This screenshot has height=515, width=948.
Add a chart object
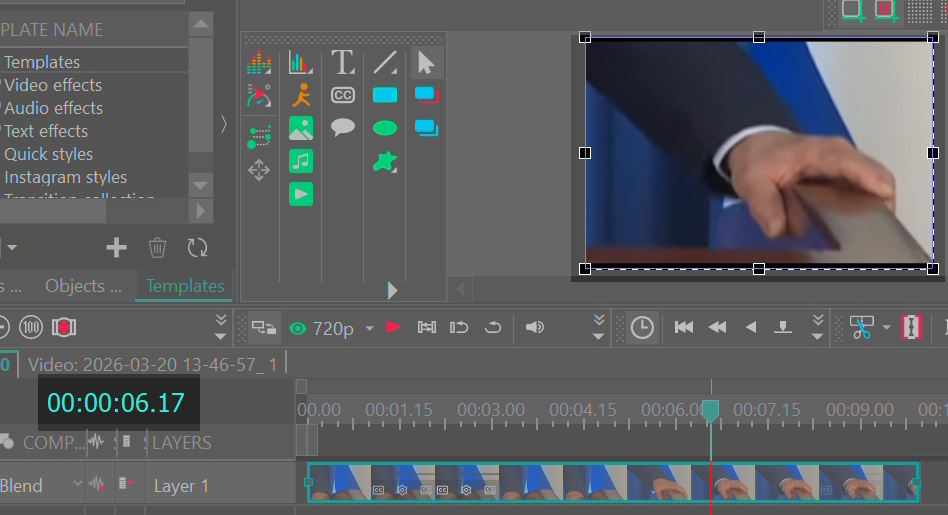300,63
